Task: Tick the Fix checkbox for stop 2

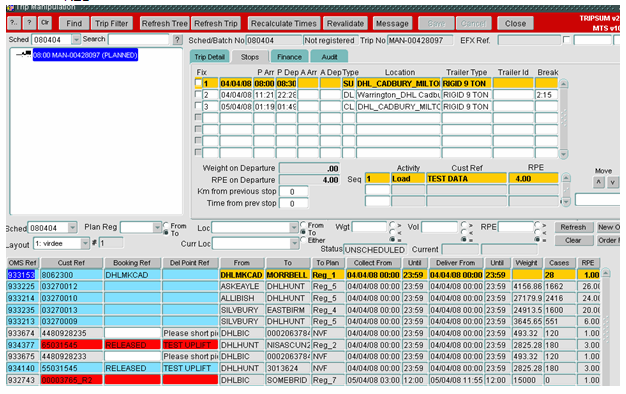Action: (x=198, y=95)
